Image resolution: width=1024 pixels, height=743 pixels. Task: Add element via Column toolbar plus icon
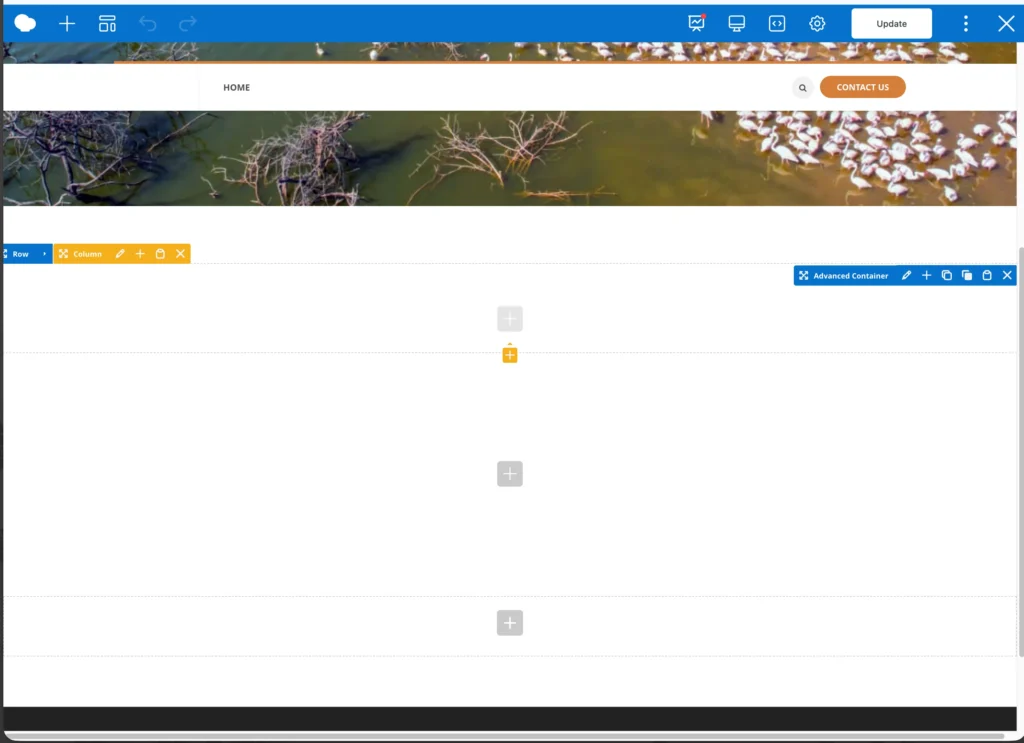pyautogui.click(x=140, y=254)
